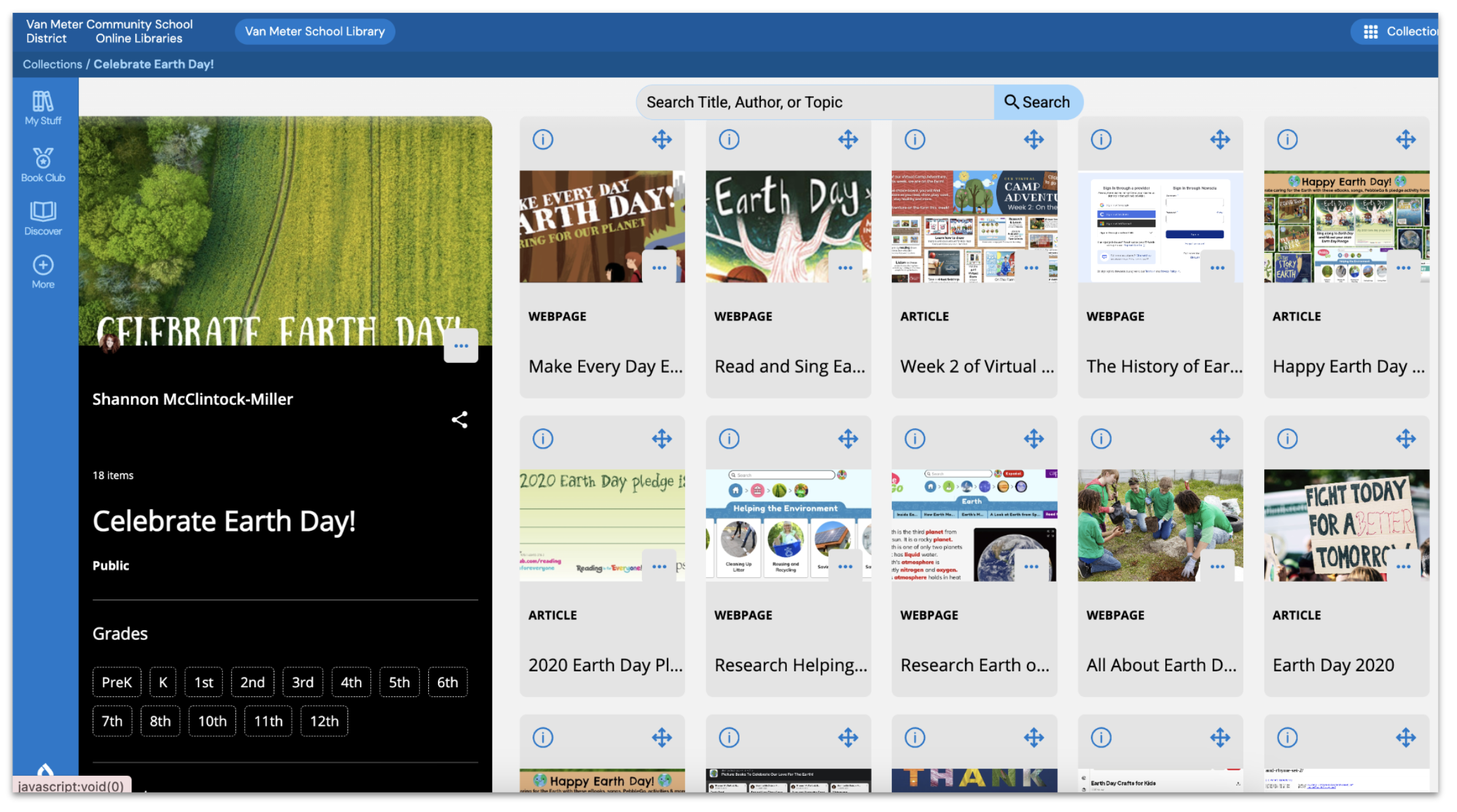Click move handle on Read and Sing card
1457x812 pixels.
[x=848, y=139]
